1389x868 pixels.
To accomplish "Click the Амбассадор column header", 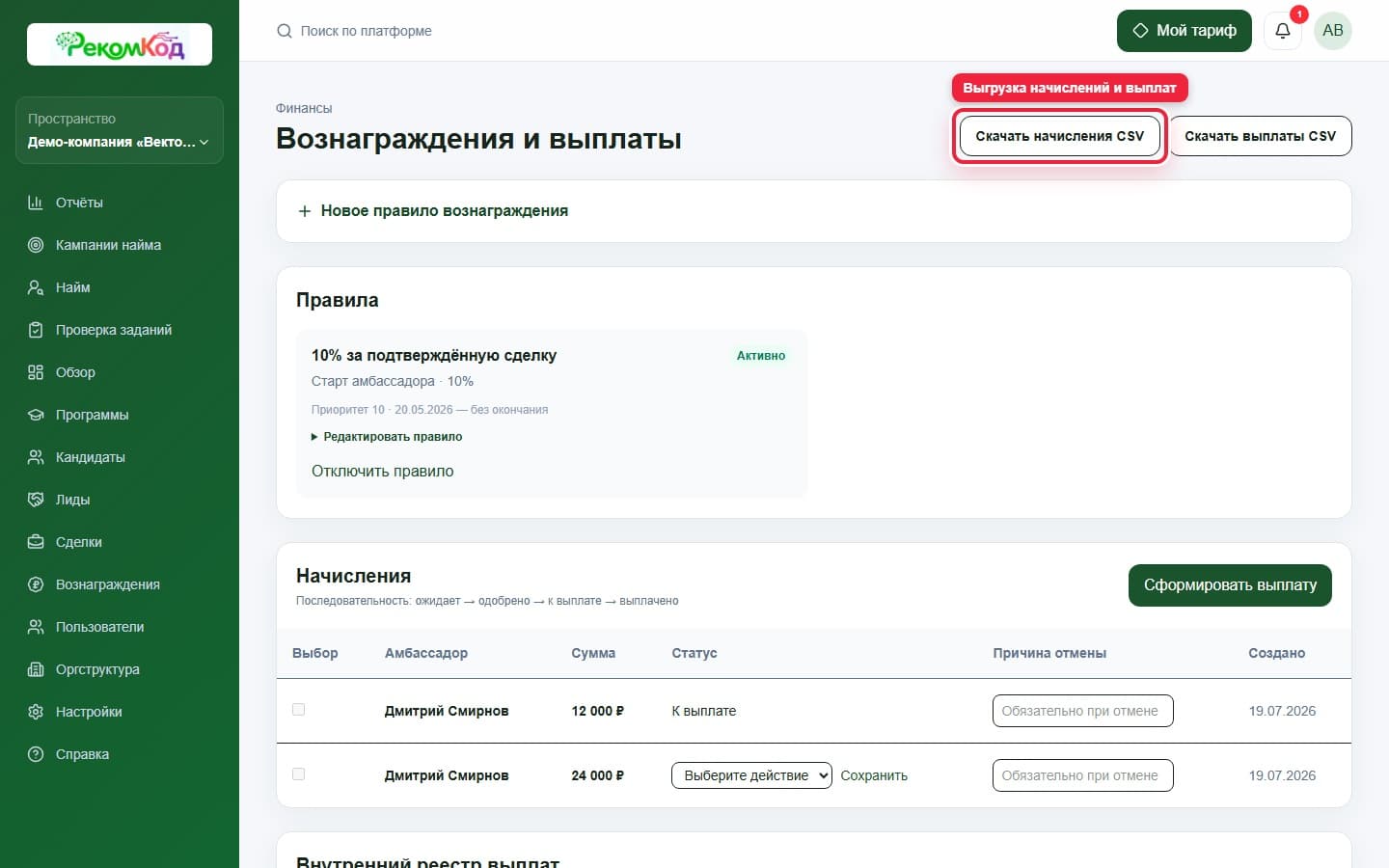I will pyautogui.click(x=426, y=653).
